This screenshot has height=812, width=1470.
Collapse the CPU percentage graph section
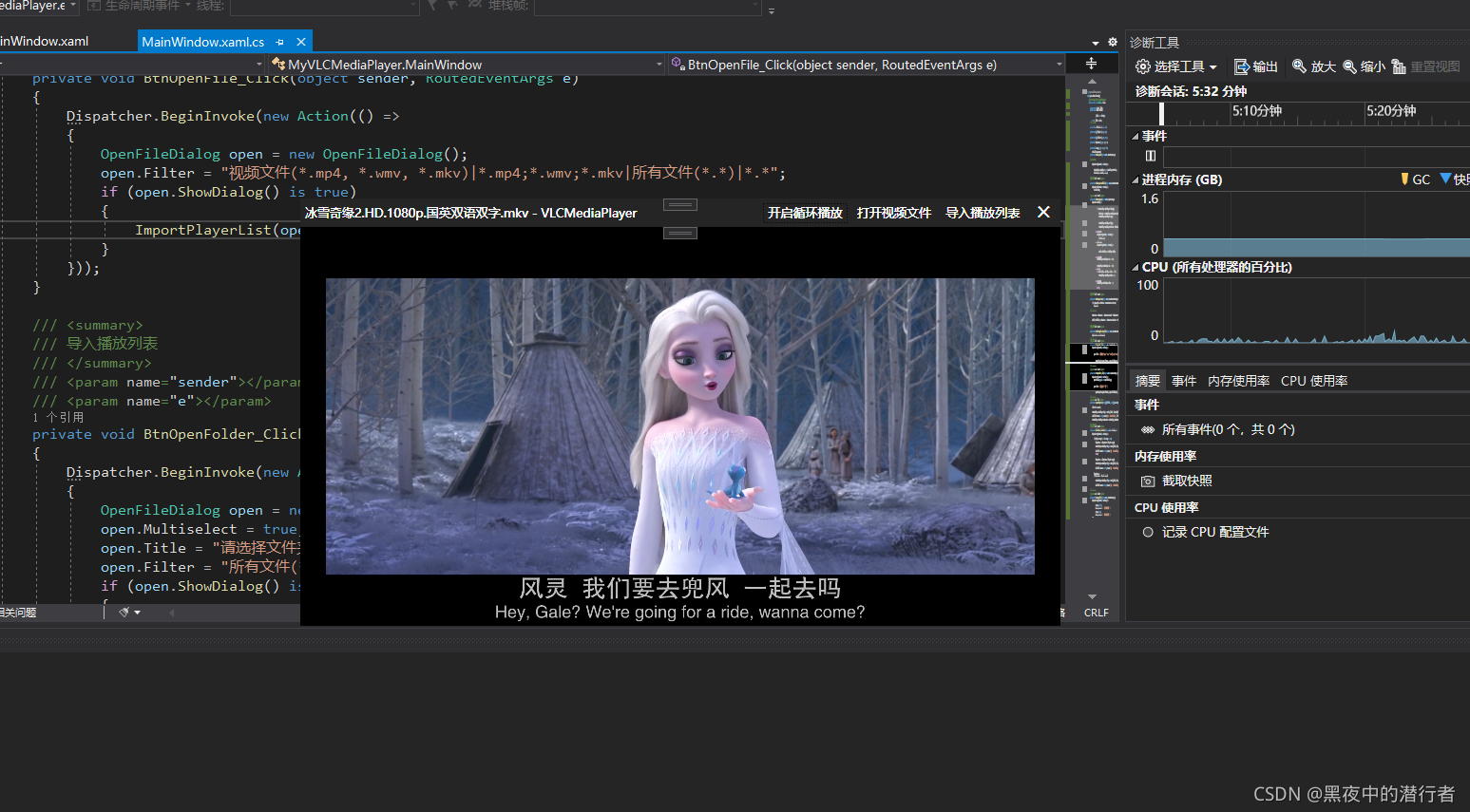1136,268
